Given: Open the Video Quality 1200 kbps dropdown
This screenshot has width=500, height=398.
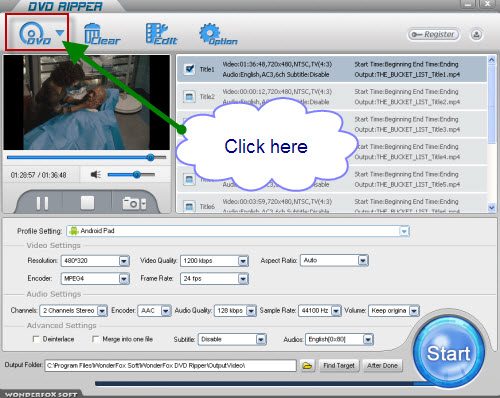Looking at the screenshot, I should [214, 261].
